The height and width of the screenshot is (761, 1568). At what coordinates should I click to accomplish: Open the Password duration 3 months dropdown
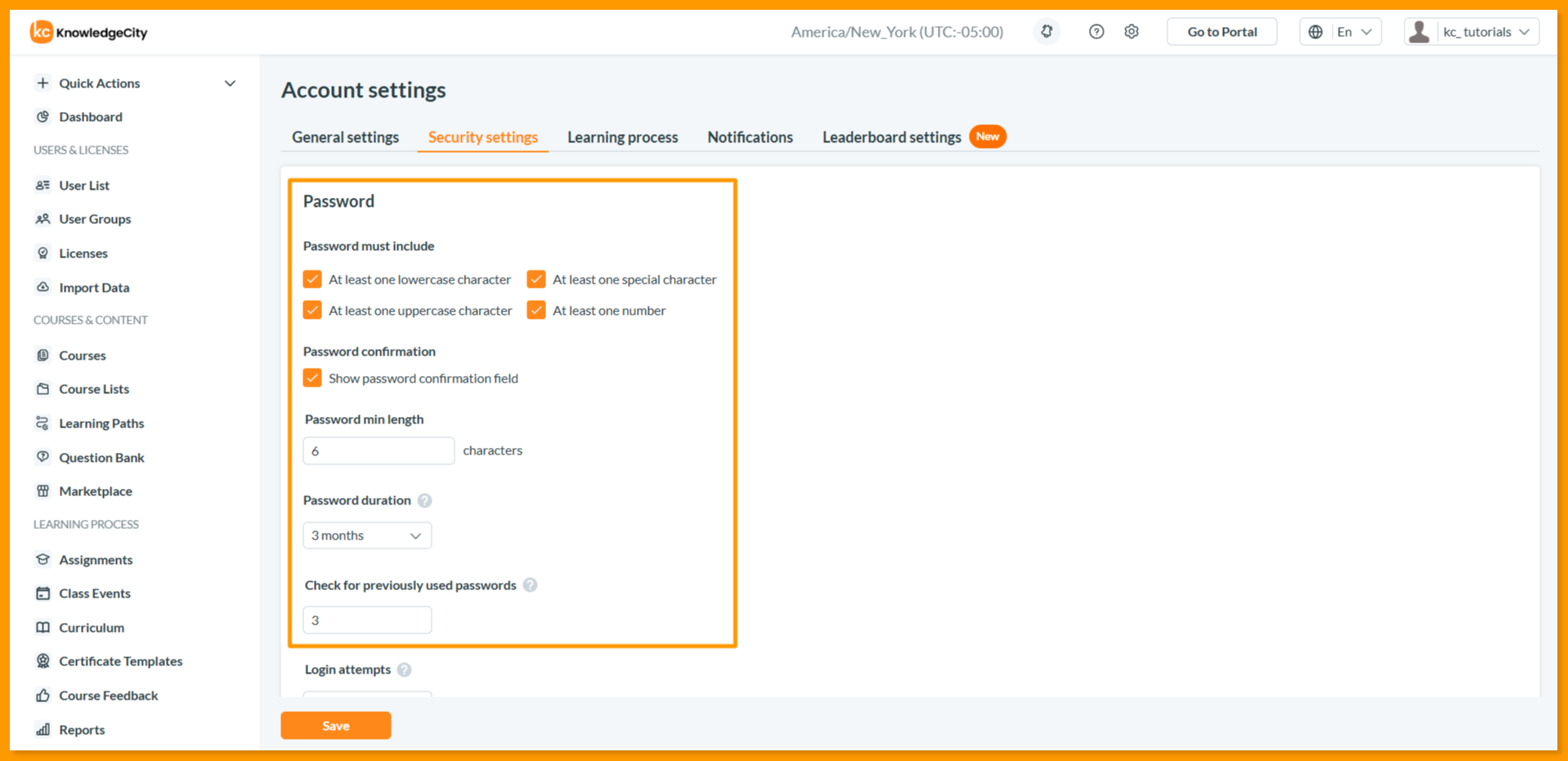[x=367, y=535]
